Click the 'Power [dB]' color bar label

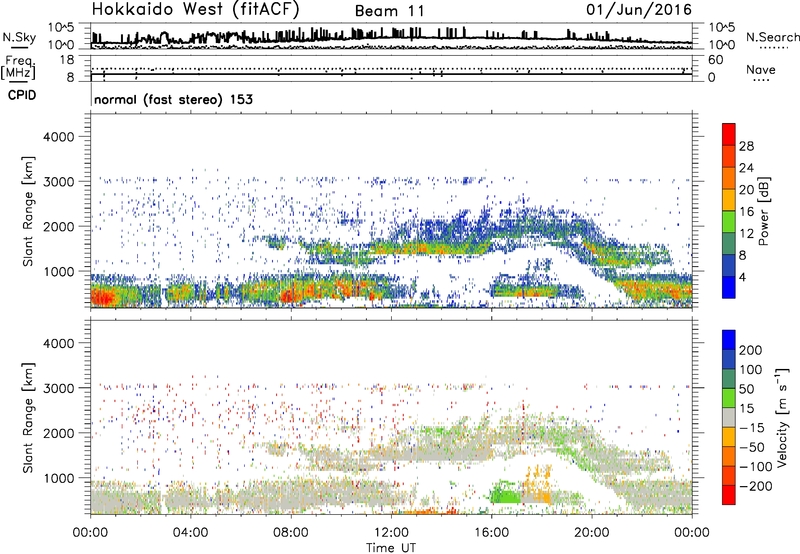tap(764, 211)
